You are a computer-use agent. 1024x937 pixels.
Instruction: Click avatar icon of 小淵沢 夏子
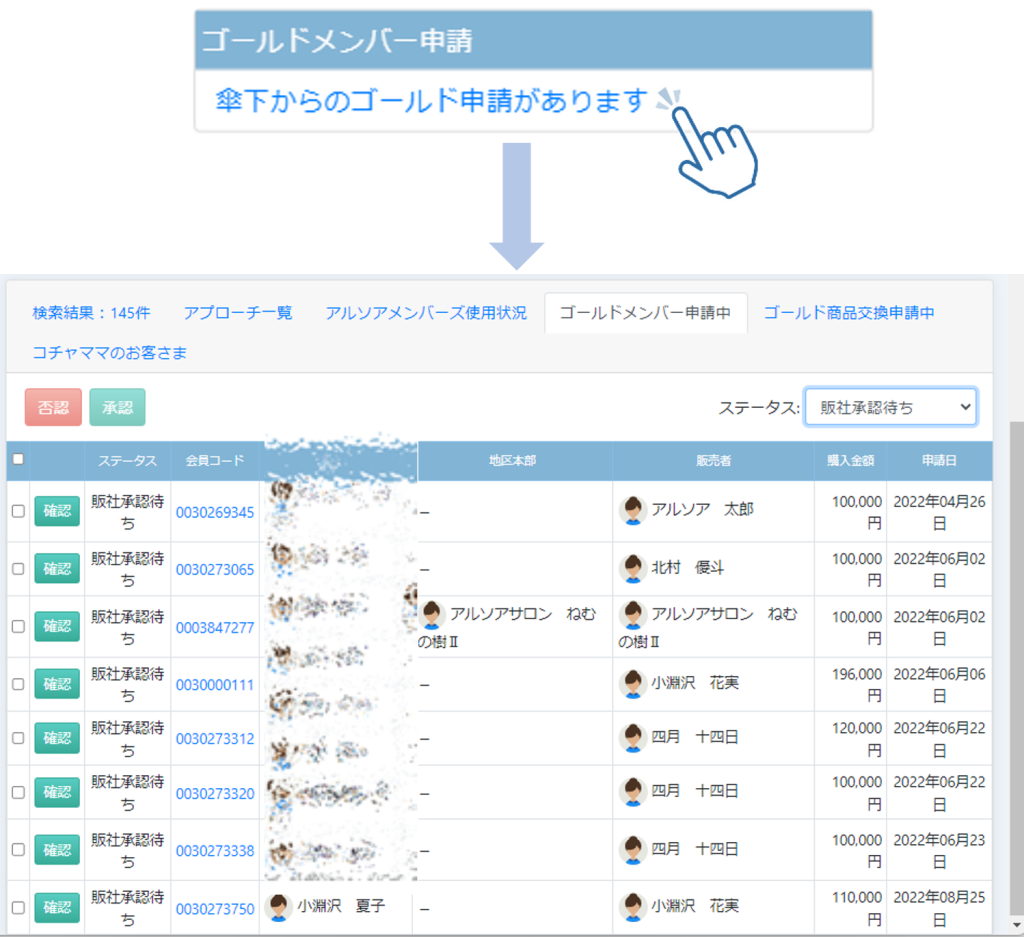click(x=279, y=908)
